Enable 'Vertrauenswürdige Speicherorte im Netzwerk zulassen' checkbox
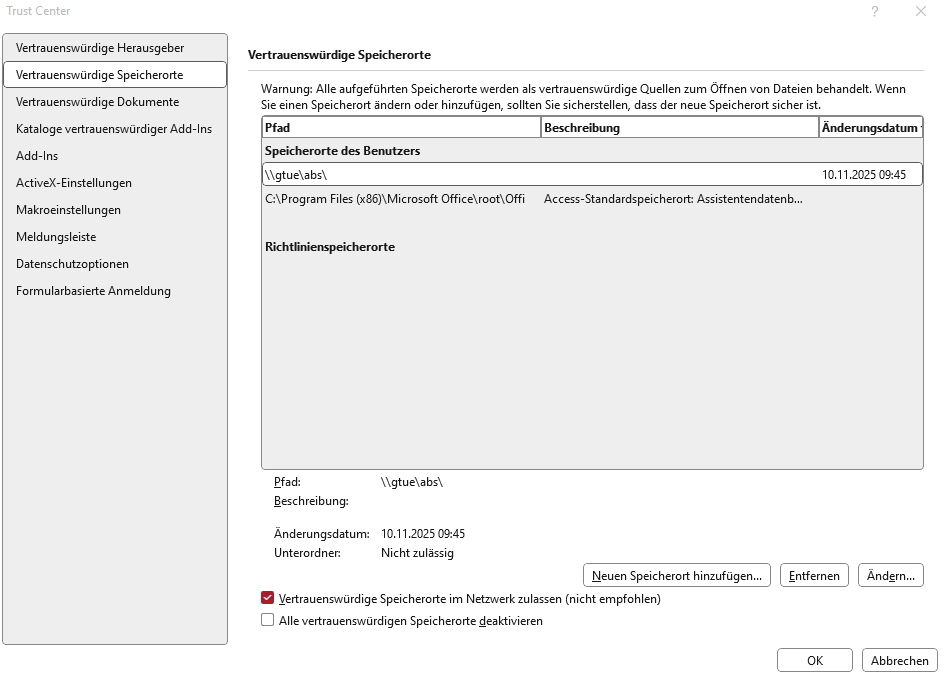This screenshot has height=676, width=942. 268,599
